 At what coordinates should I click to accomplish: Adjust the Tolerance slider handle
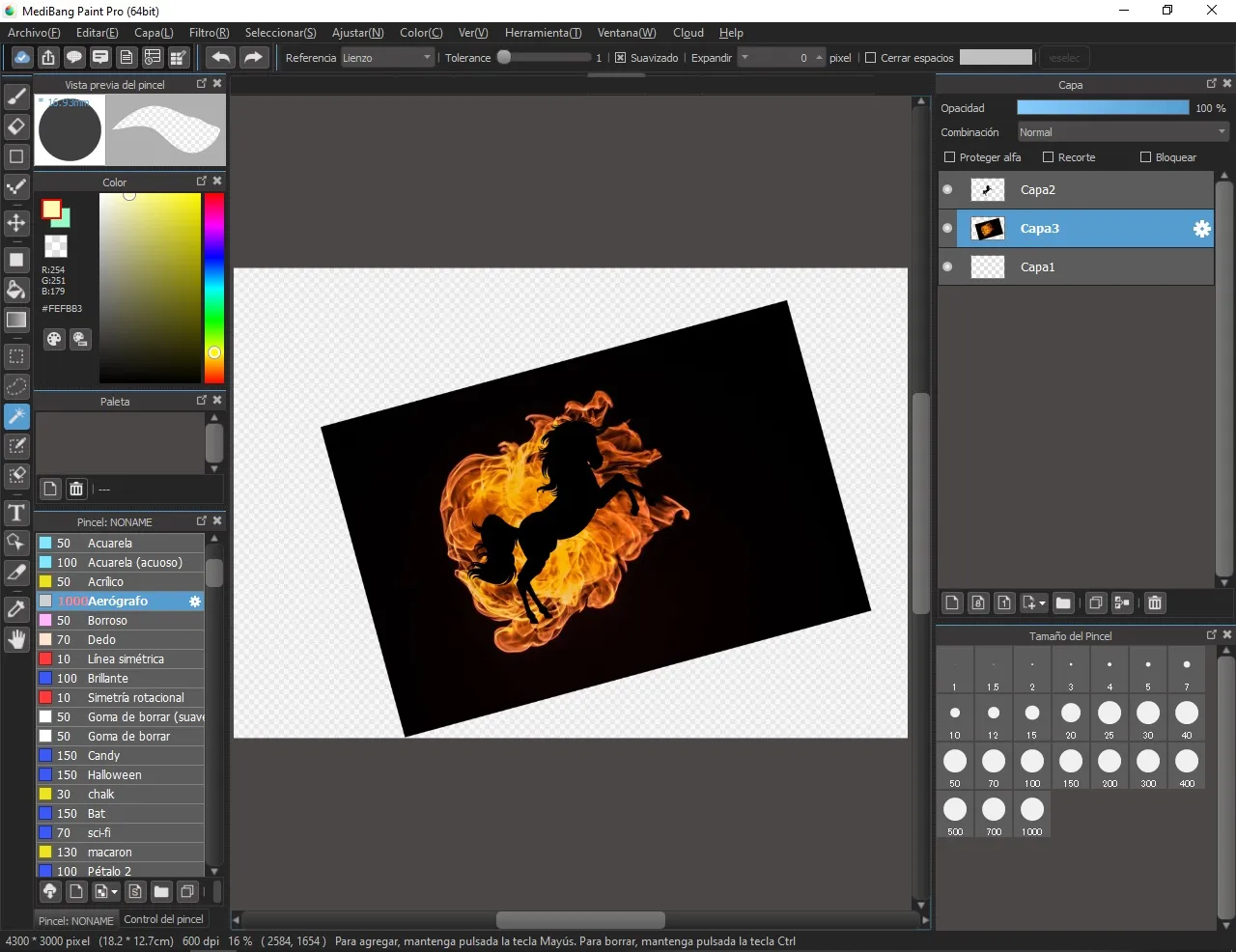pos(504,58)
